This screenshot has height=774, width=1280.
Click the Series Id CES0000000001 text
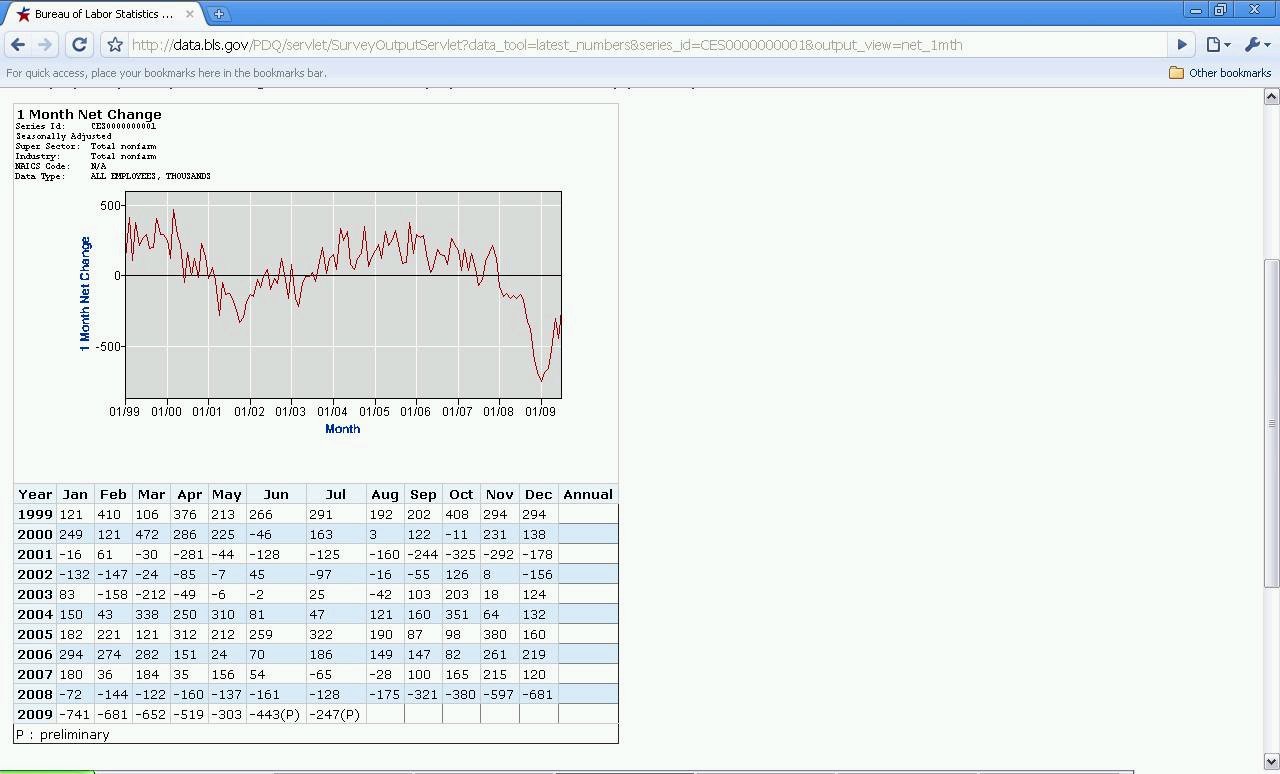[x=86, y=127]
